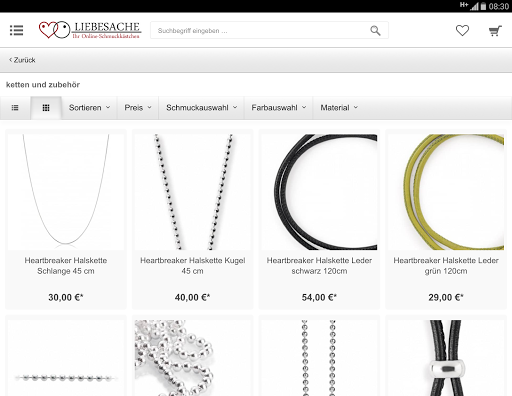Click the 40,00 € price
Viewport: 512px width, 396px height.
(192, 297)
